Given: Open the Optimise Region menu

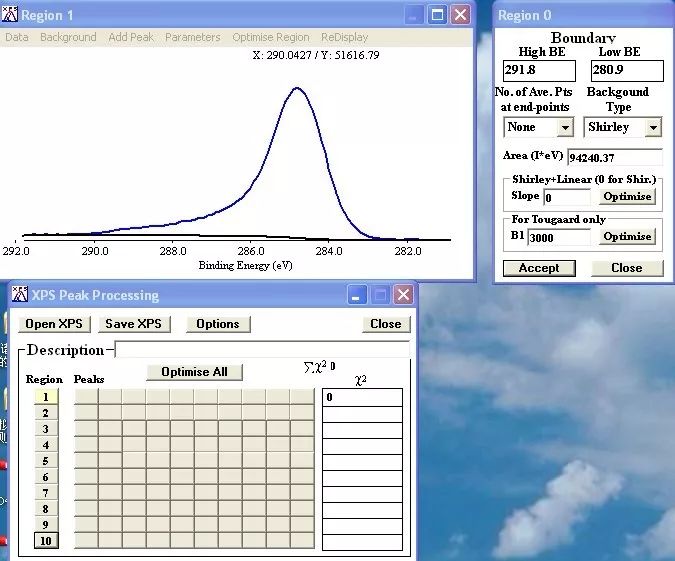Looking at the screenshot, I should tap(271, 37).
